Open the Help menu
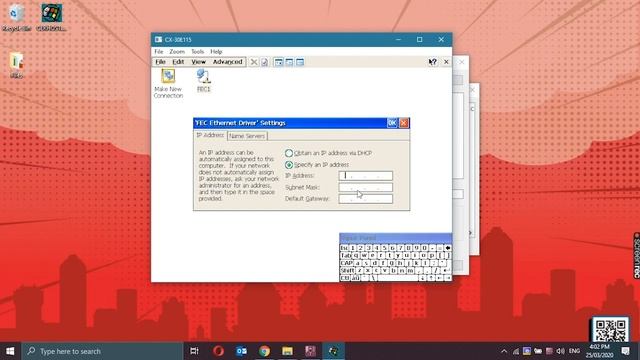 [216, 52]
